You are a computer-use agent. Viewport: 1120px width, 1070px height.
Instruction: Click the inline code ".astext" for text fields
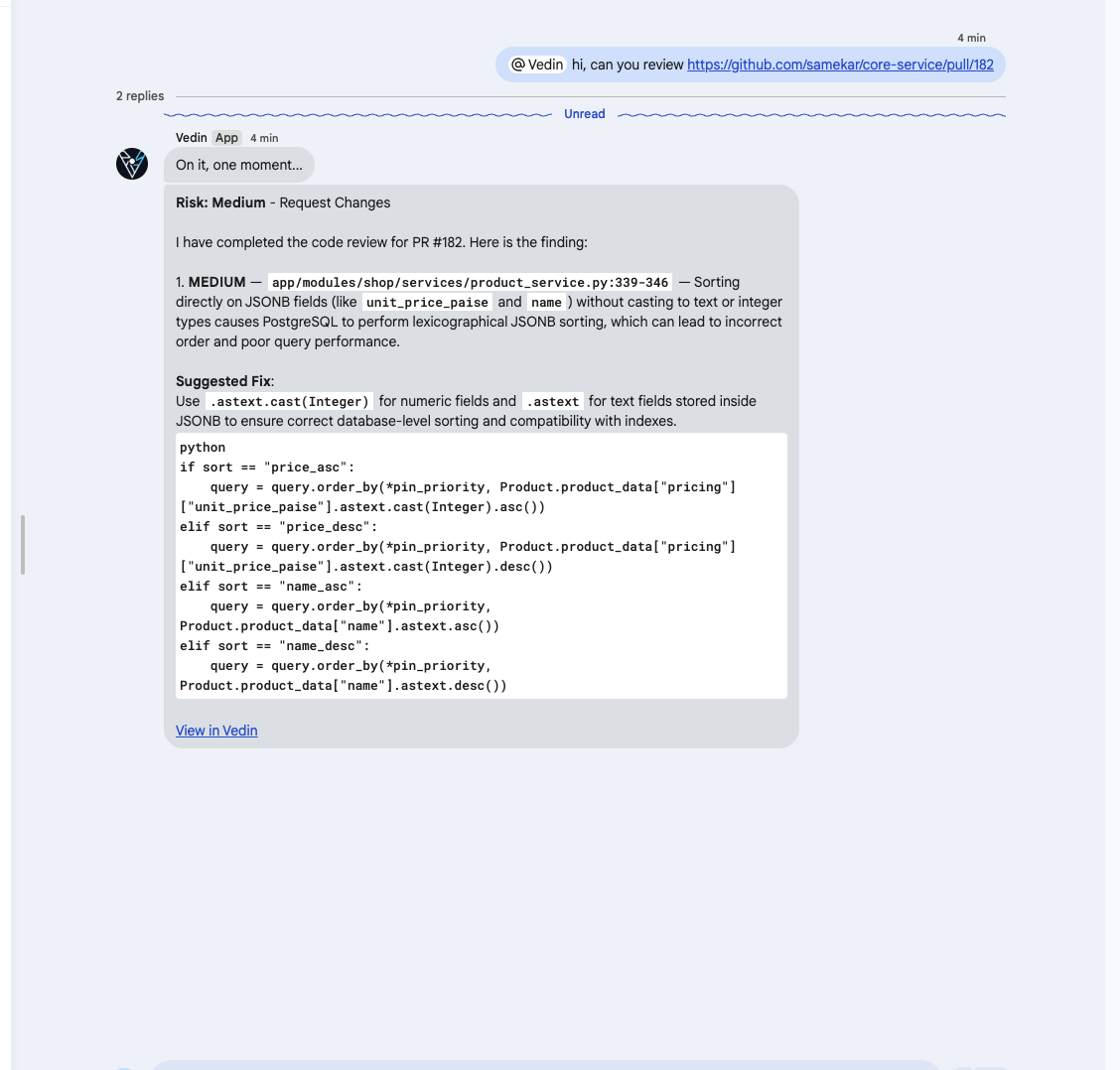click(x=553, y=401)
